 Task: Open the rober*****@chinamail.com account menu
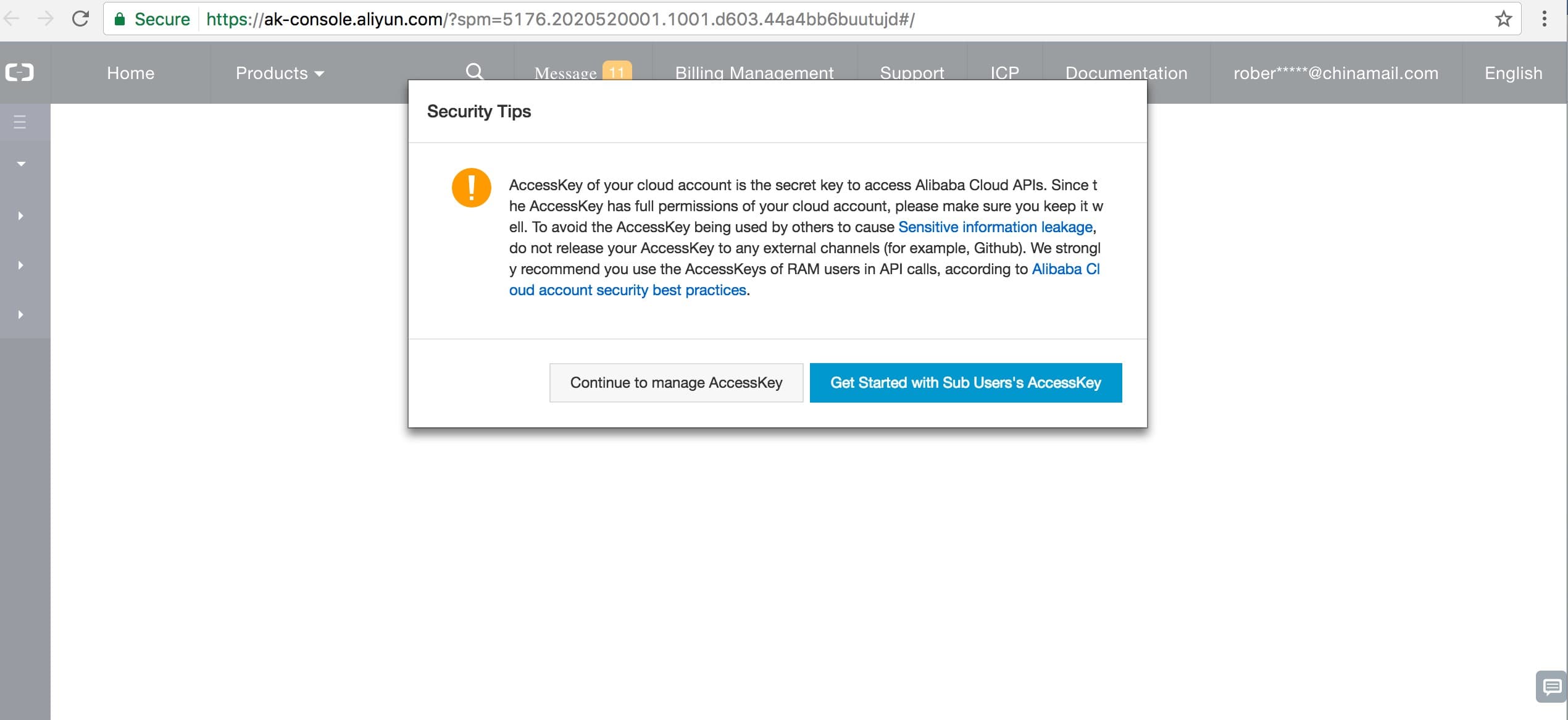[1336, 73]
